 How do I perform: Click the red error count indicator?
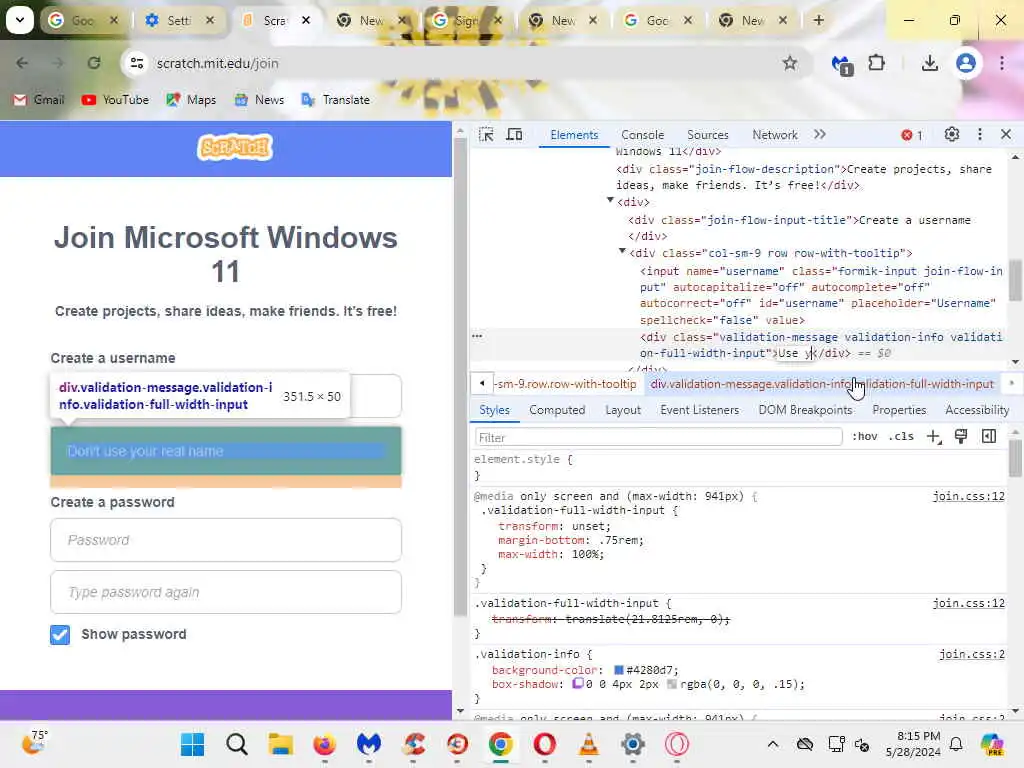coord(912,135)
